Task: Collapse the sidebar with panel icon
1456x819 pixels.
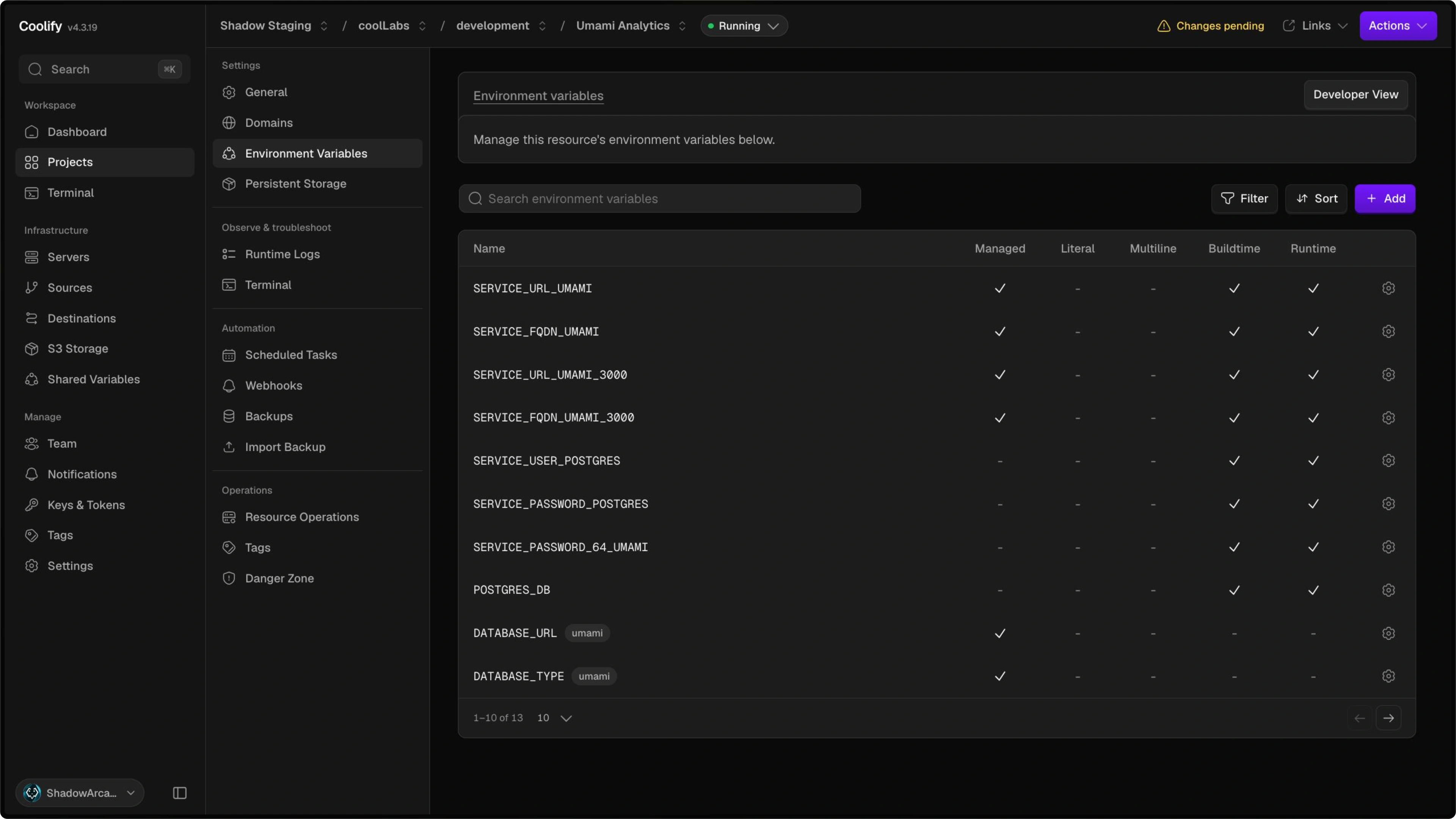Action: 180,793
